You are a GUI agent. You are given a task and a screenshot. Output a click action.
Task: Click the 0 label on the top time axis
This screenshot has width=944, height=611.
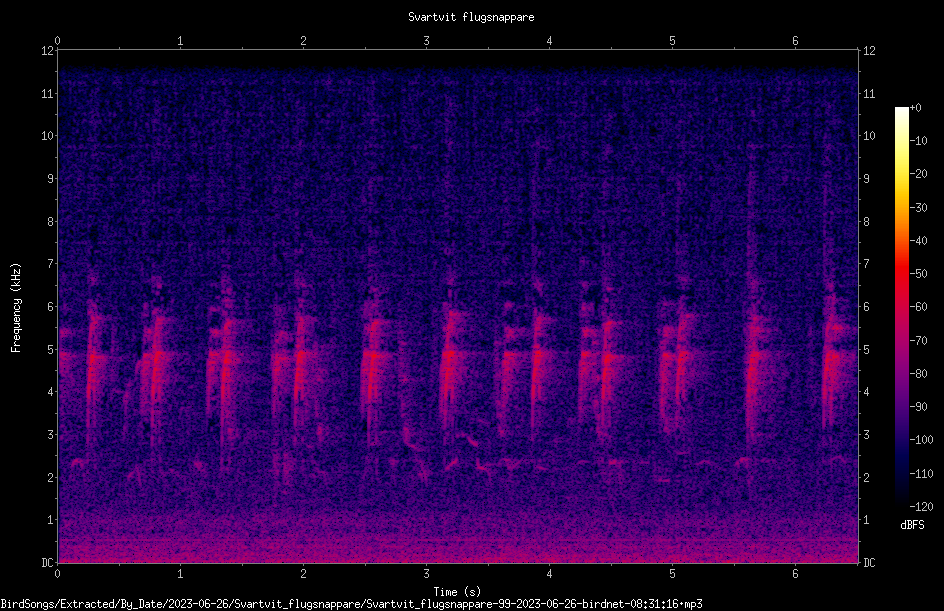click(57, 41)
